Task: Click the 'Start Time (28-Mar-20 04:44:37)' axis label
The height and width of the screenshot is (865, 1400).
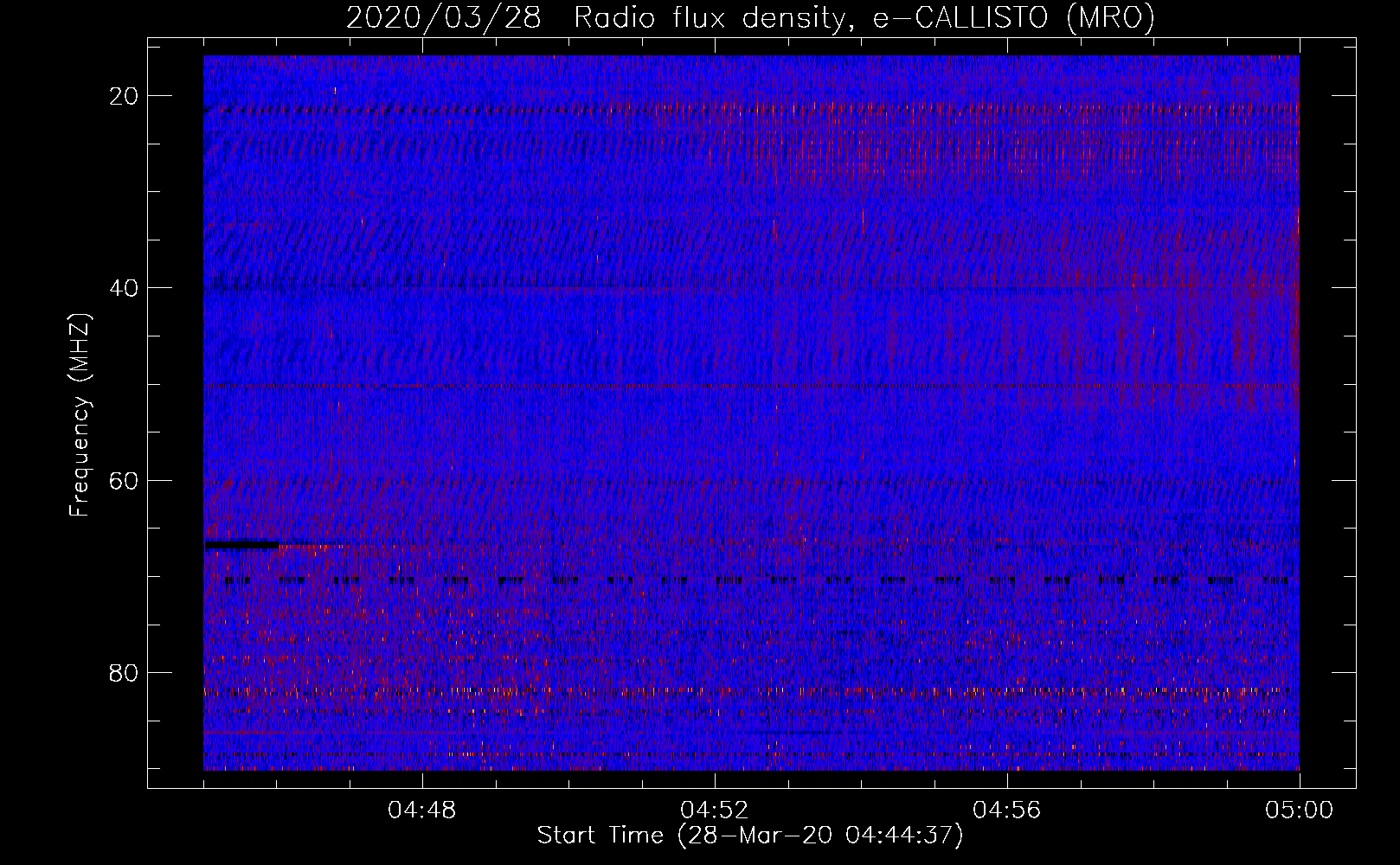Action: [x=750, y=836]
